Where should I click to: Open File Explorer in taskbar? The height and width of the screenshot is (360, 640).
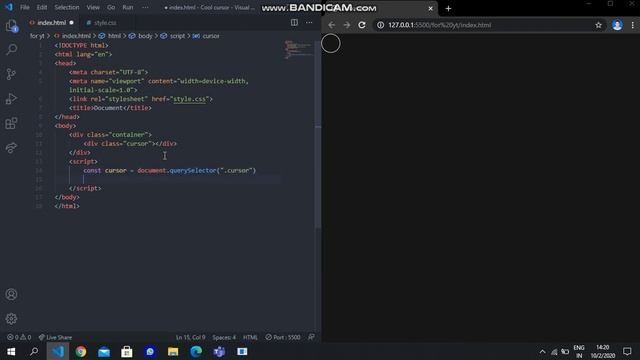173,351
